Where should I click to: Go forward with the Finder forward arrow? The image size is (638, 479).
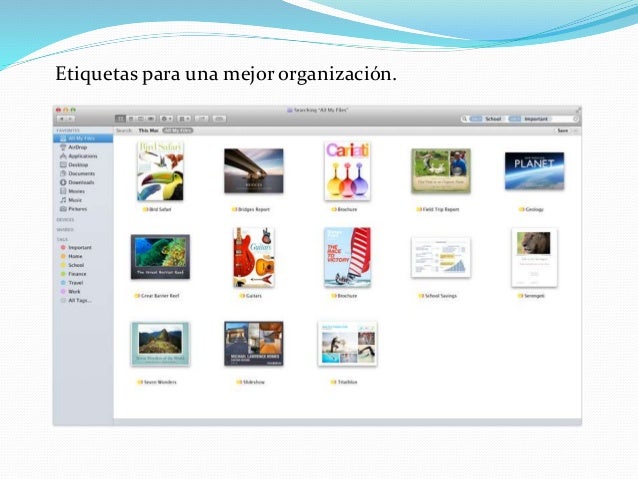[70, 119]
